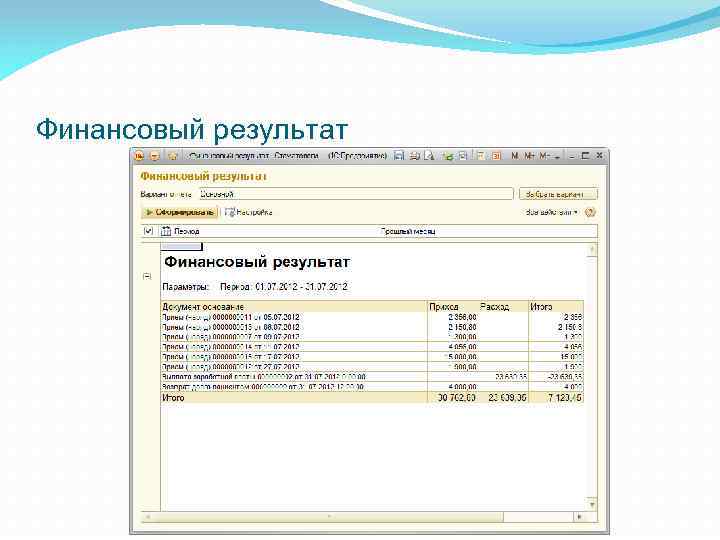Open the Calendar icon in title bar

tap(496, 156)
